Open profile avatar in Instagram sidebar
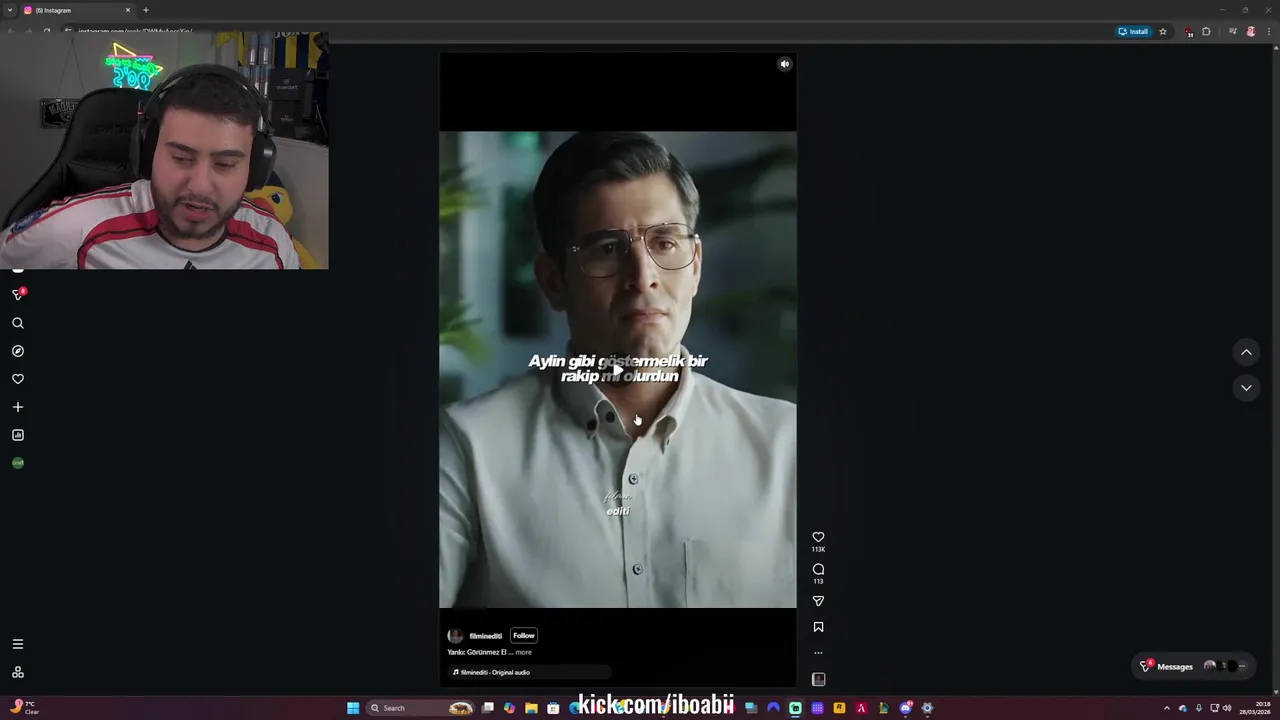This screenshot has width=1280, height=720. (x=18, y=463)
